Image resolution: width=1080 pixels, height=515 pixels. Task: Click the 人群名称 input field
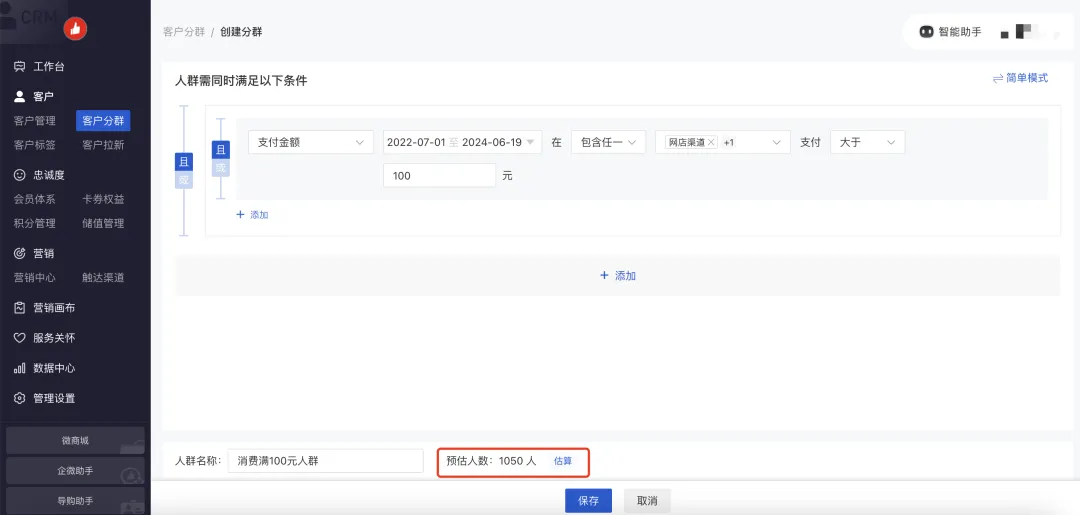325,461
